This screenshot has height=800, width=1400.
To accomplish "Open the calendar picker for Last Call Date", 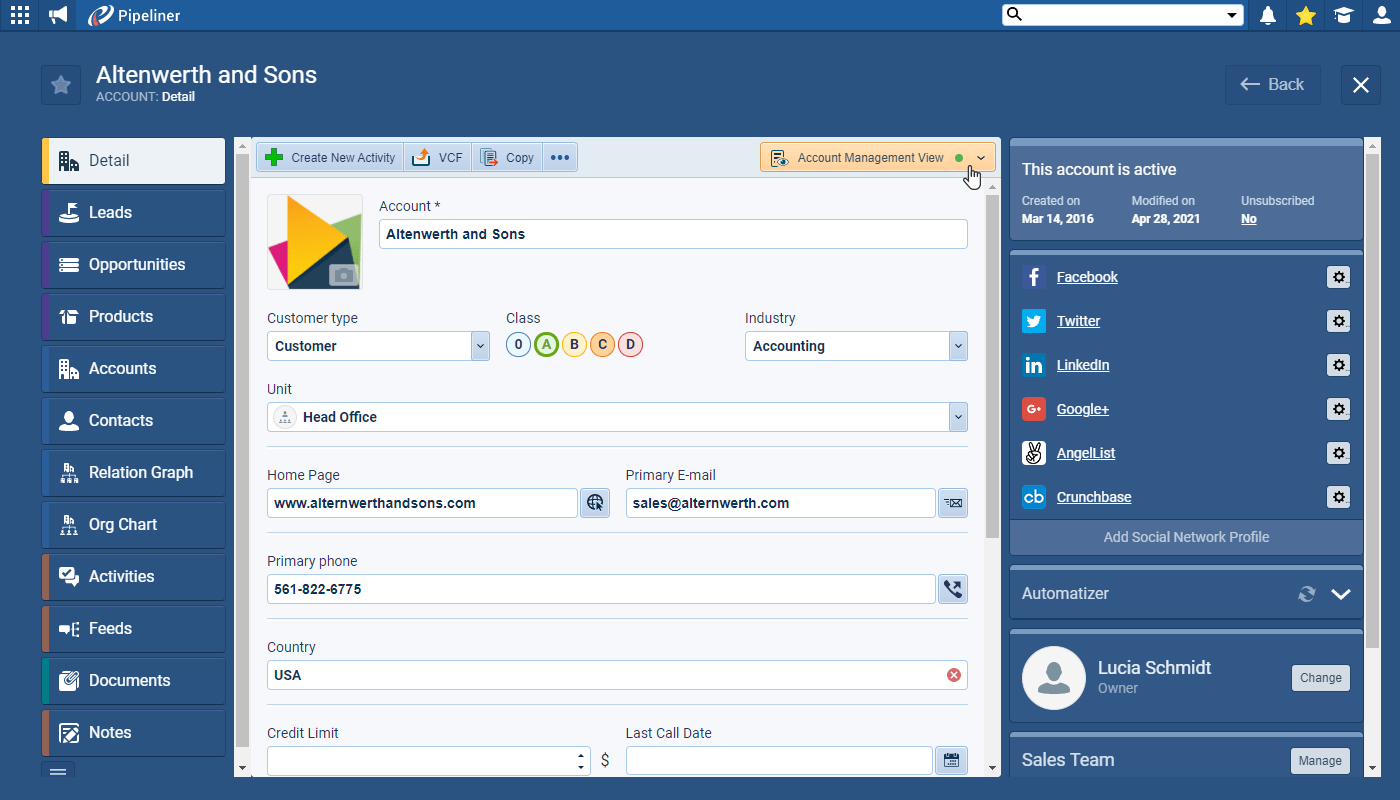I will point(951,760).
